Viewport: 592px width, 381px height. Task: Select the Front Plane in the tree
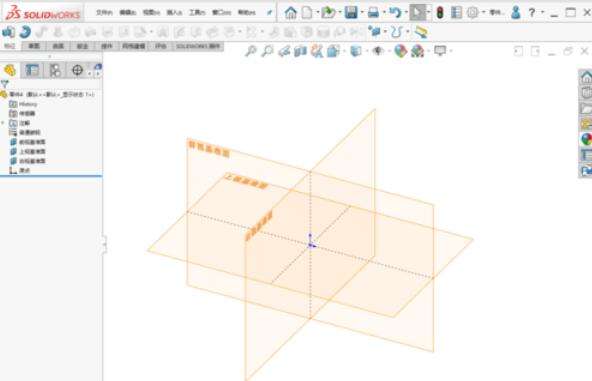(x=28, y=142)
